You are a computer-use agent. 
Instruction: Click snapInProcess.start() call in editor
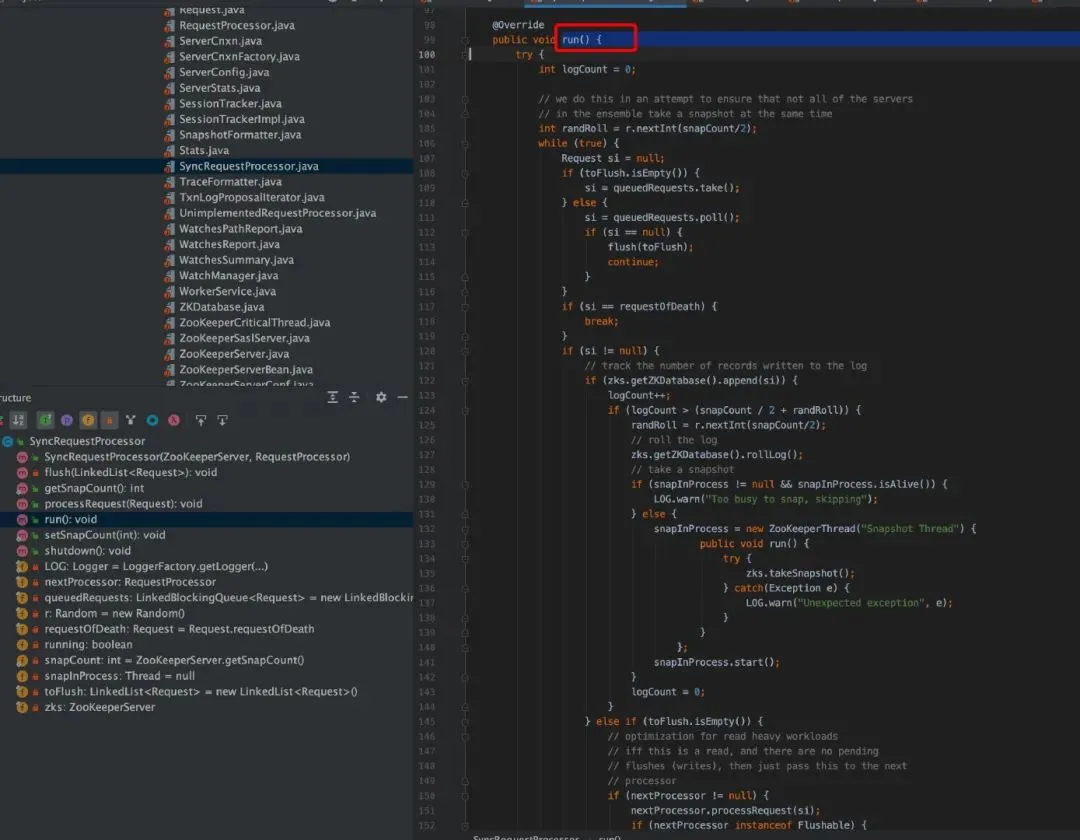coord(716,662)
